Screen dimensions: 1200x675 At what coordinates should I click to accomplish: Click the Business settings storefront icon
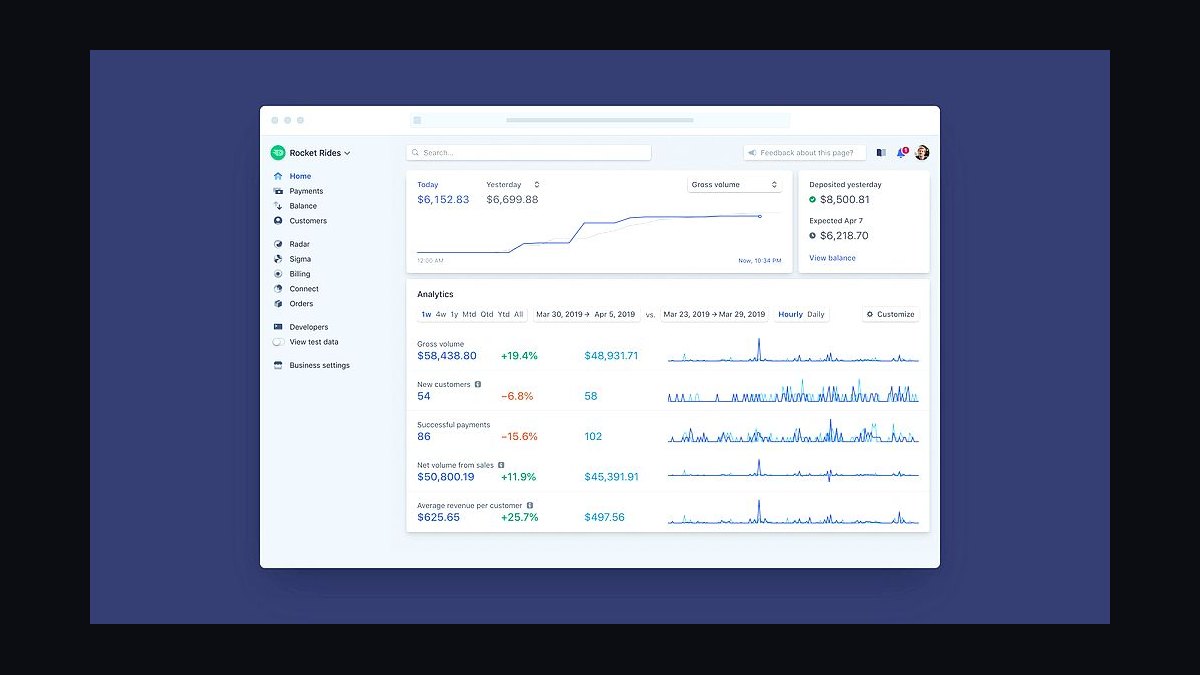point(278,365)
